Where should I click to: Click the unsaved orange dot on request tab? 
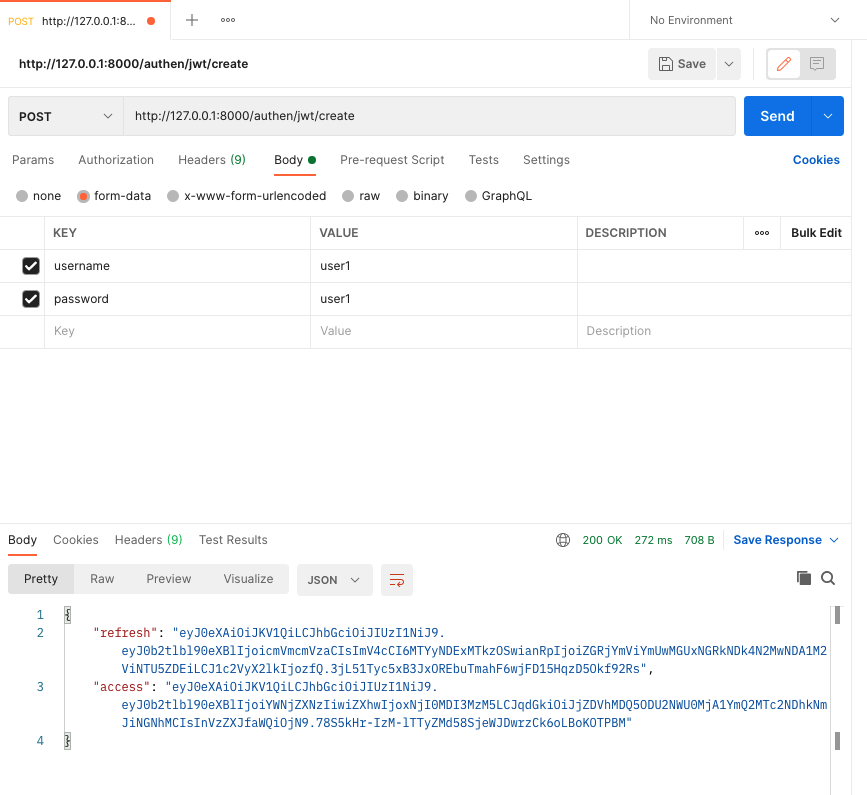pos(151,21)
